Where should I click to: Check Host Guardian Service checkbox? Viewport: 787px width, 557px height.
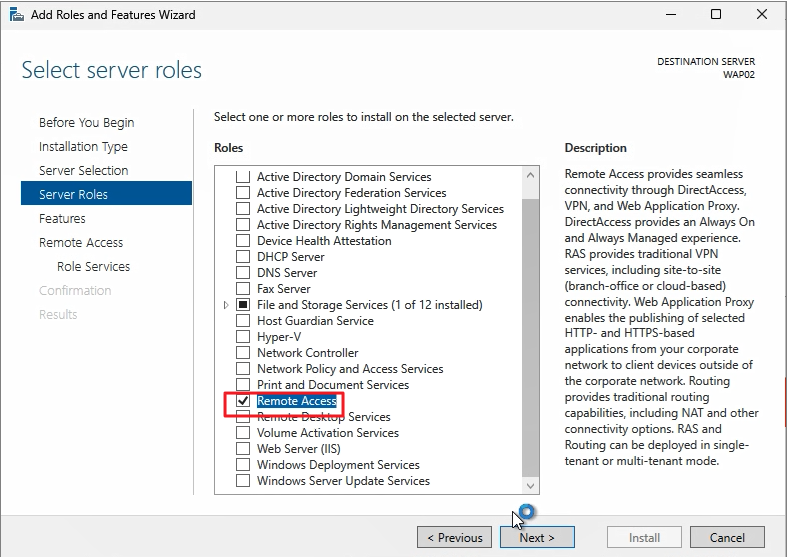point(243,321)
